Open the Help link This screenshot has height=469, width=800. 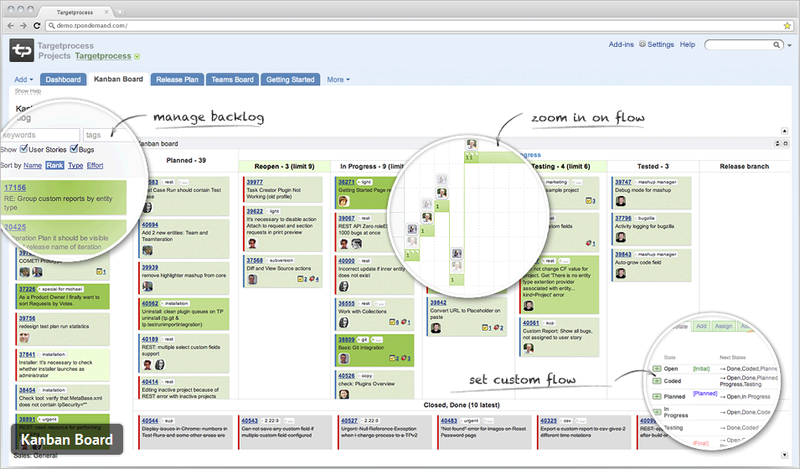pos(687,44)
